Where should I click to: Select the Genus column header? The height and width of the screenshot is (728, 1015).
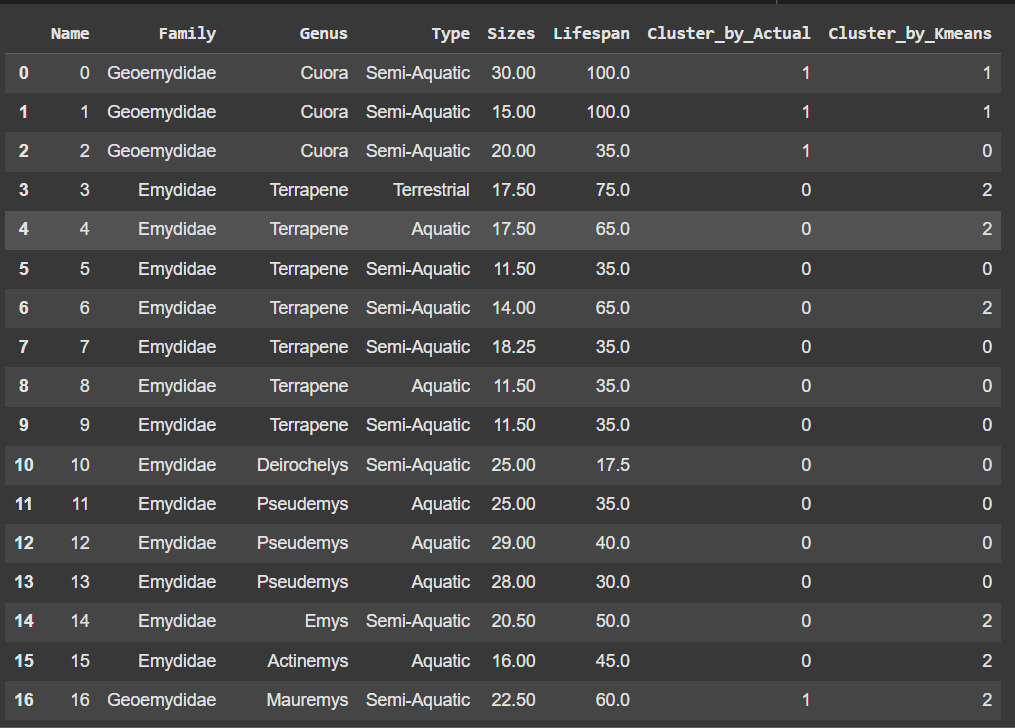[323, 34]
